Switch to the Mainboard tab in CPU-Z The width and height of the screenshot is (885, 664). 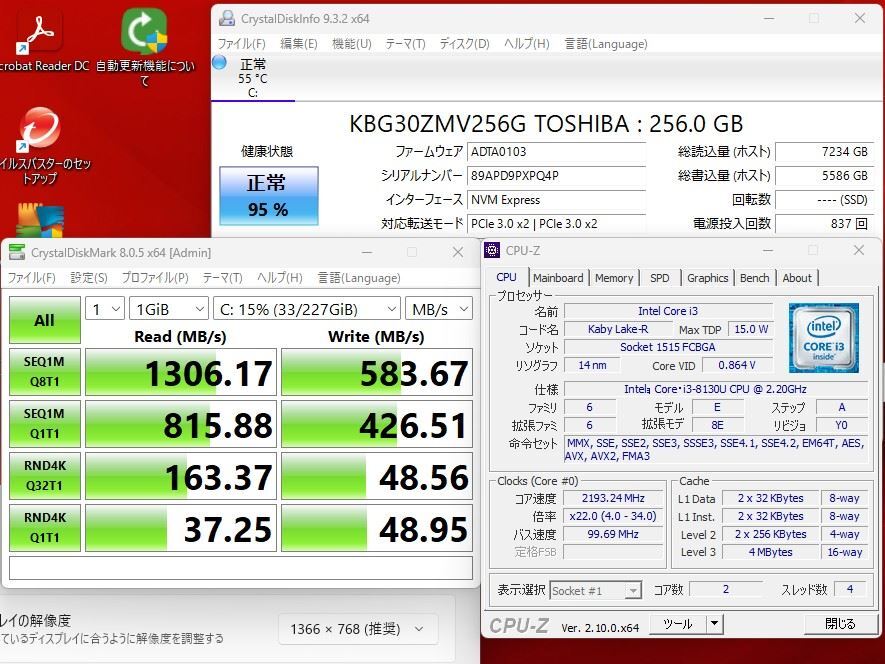pos(558,278)
